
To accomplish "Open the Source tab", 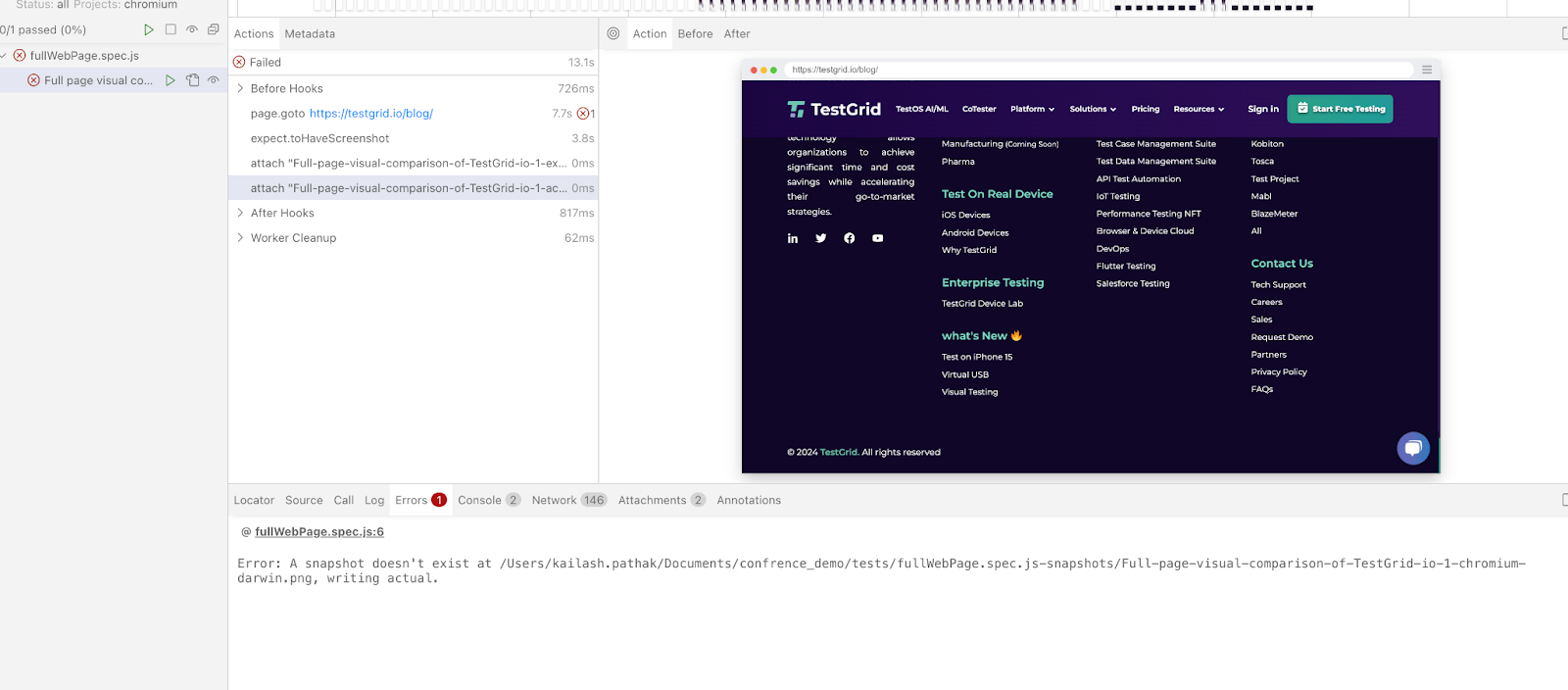I will pos(304,500).
